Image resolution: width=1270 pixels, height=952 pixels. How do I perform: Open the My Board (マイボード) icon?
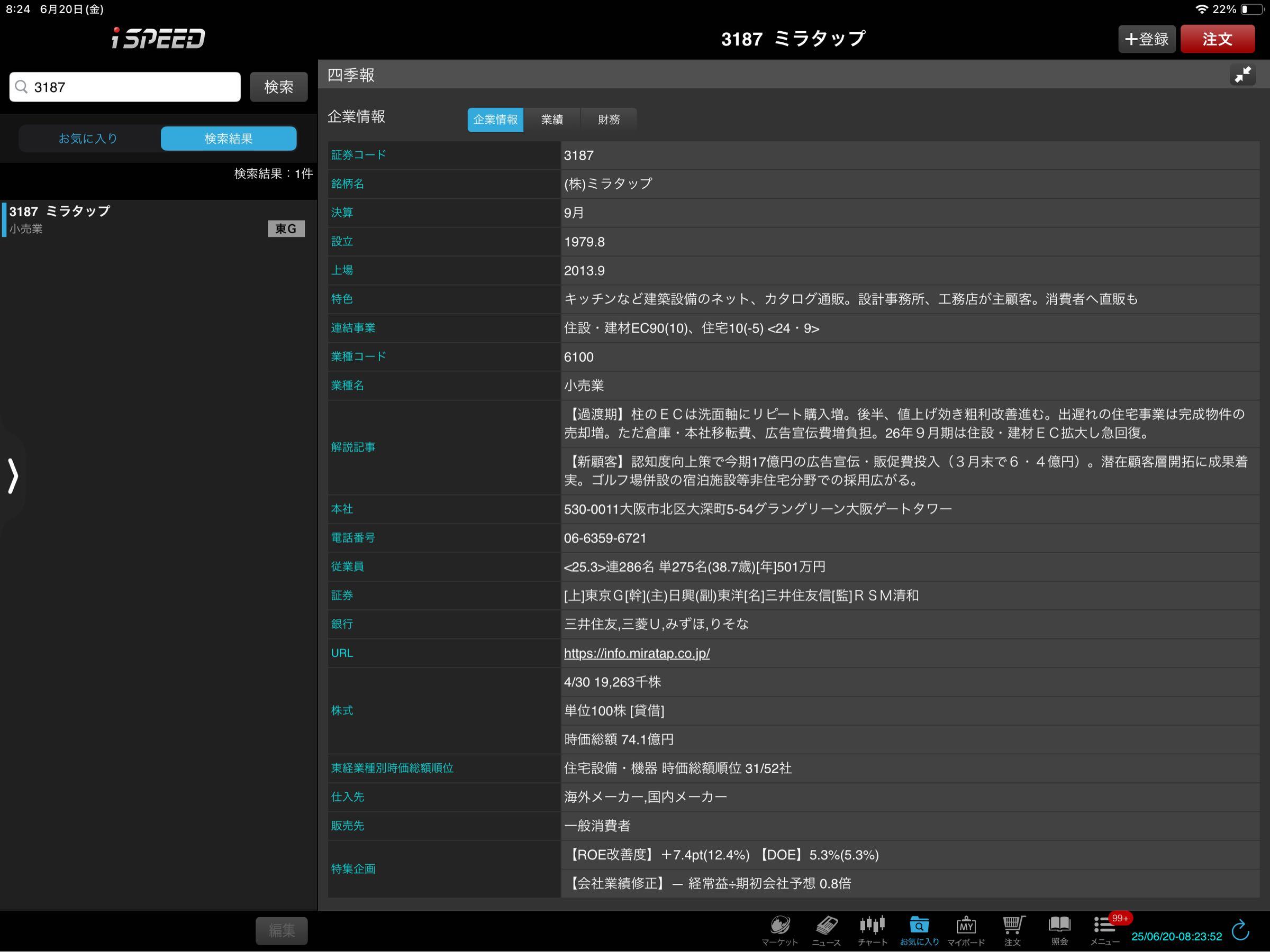coord(966,930)
